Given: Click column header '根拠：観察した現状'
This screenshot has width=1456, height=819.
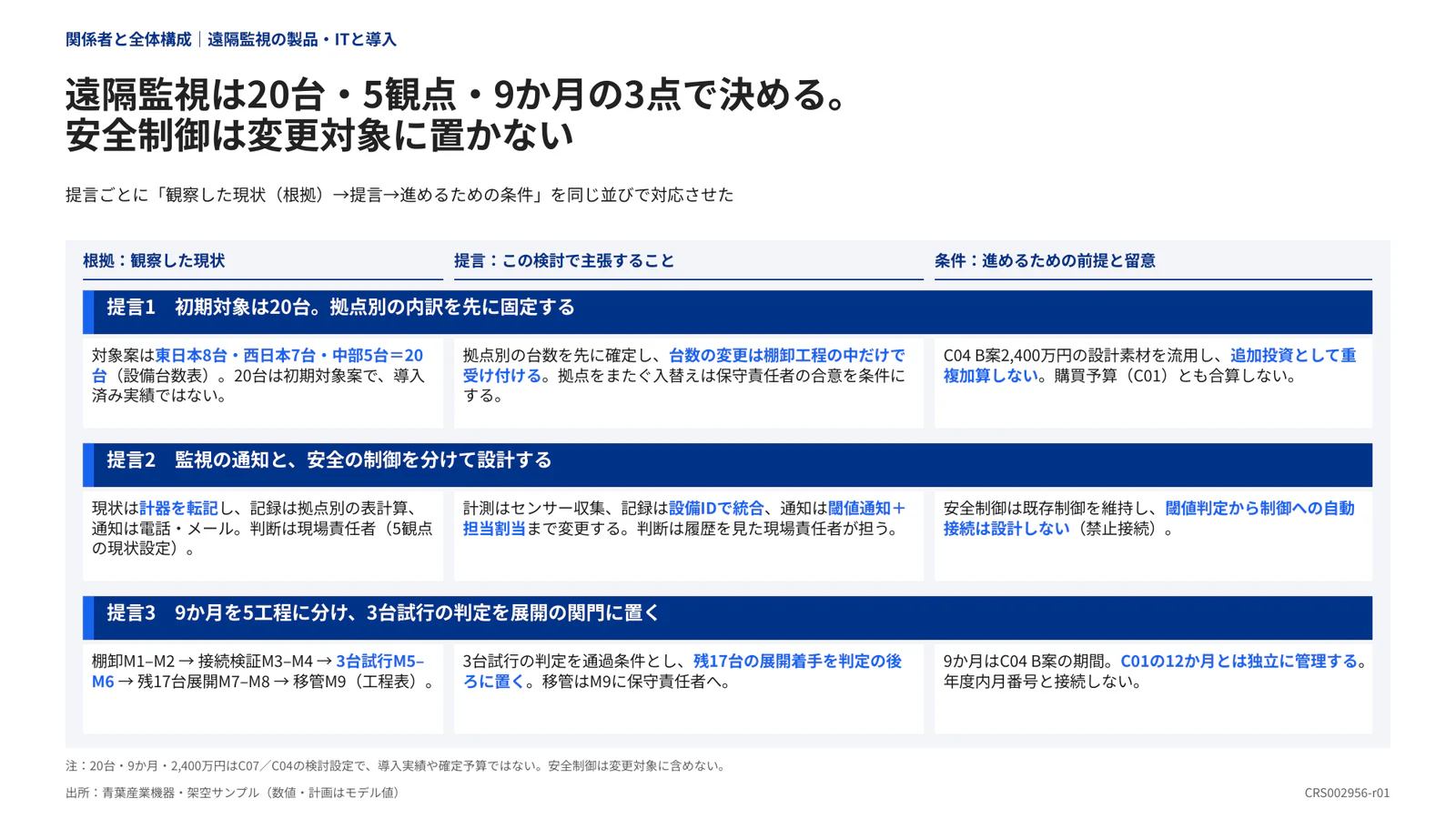Looking at the screenshot, I should coord(154,260).
